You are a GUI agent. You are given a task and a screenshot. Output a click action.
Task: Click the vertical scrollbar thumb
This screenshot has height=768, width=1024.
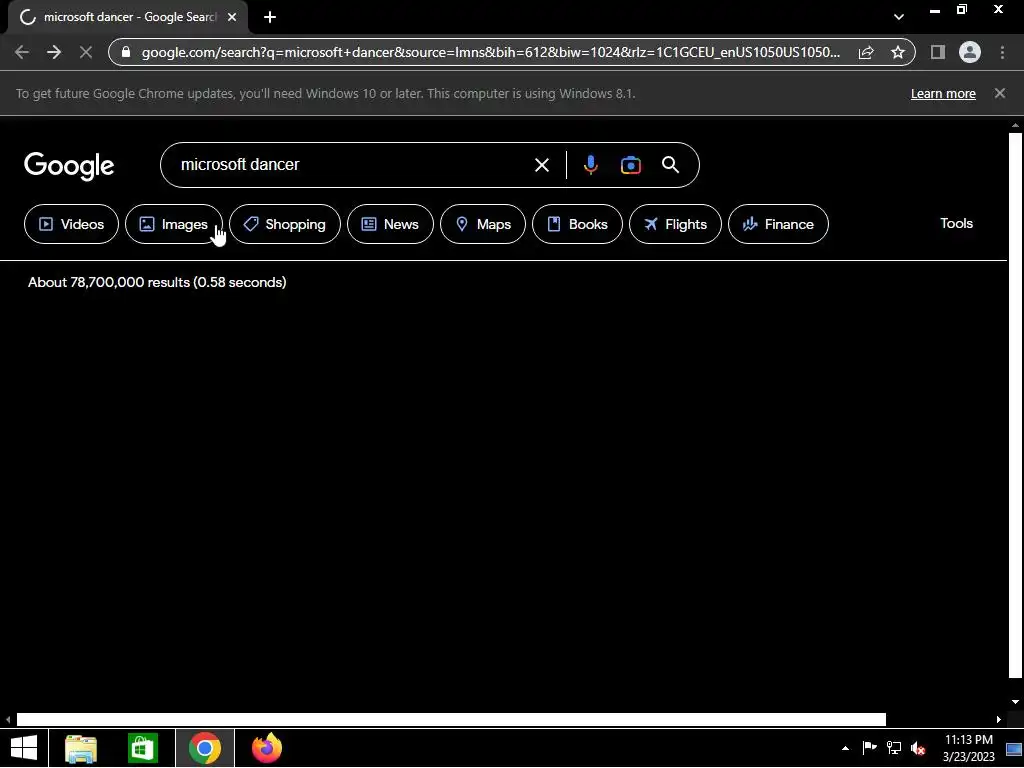point(1015,406)
